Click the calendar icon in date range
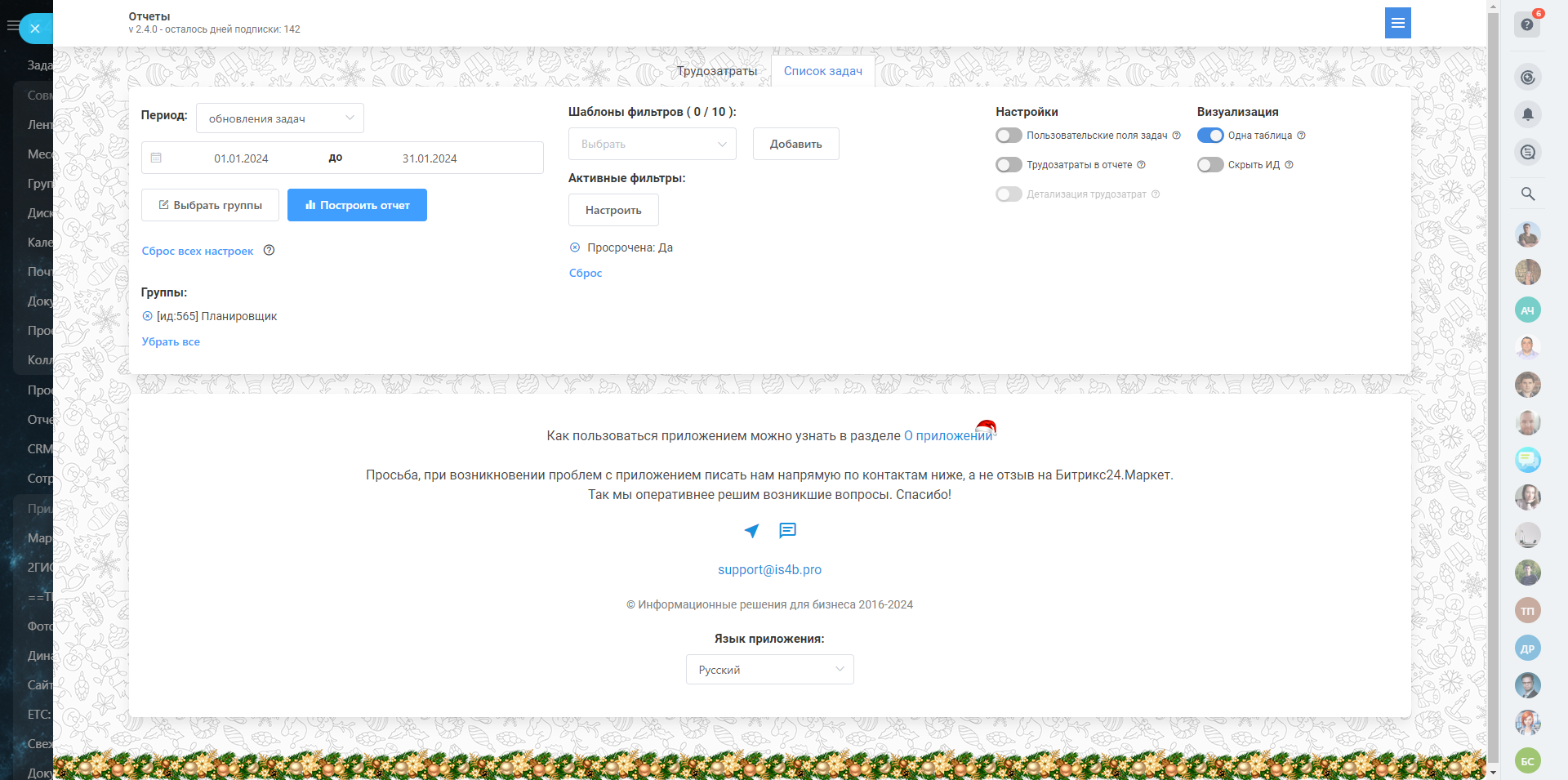Image resolution: width=1568 pixels, height=780 pixels. (x=156, y=158)
